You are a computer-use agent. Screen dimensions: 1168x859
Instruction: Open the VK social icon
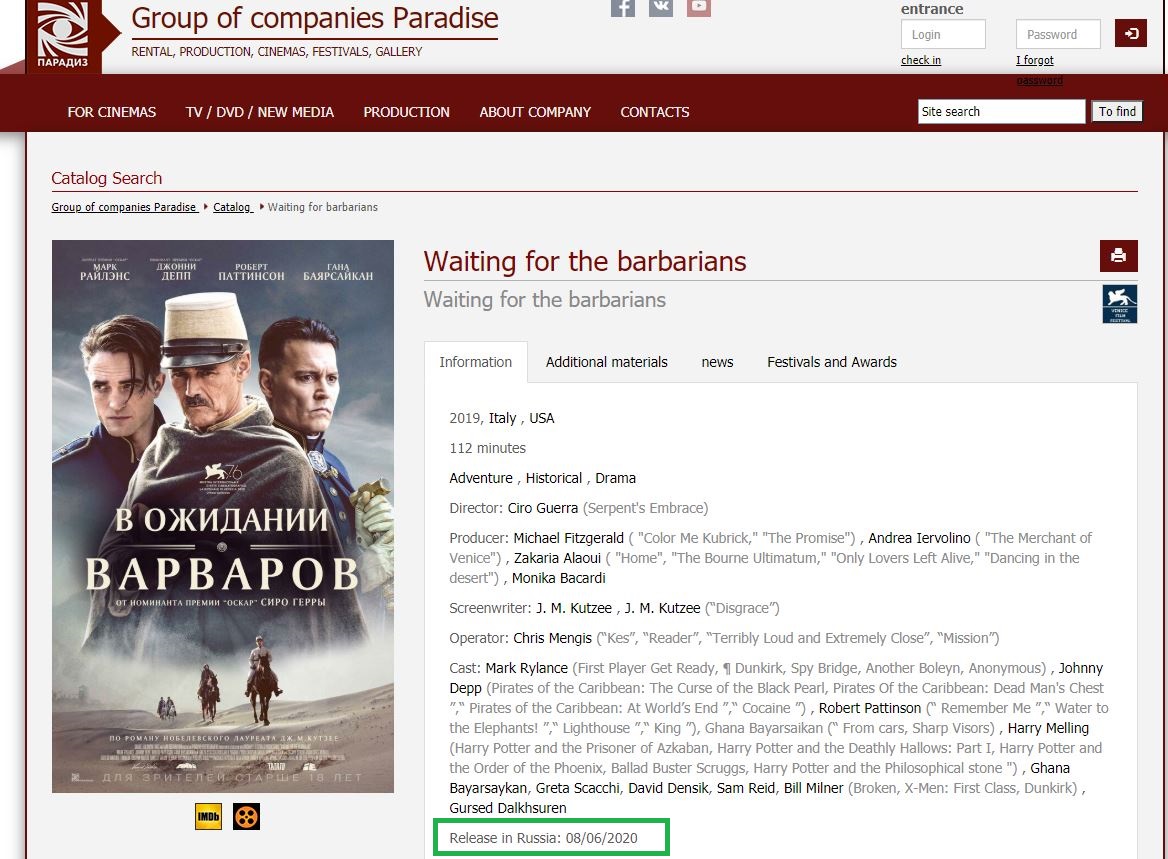[661, 7]
